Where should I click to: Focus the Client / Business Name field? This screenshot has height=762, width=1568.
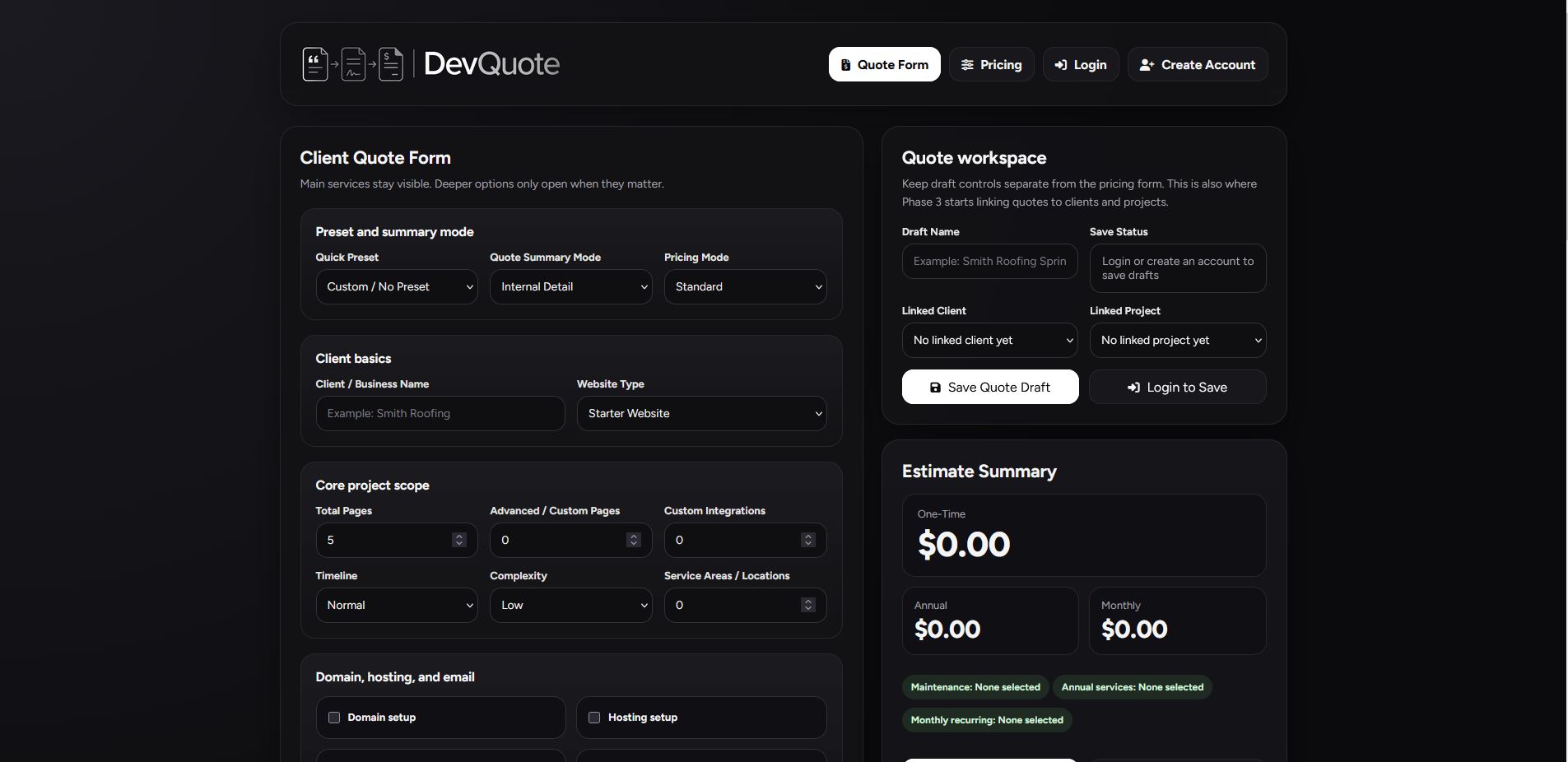[440, 413]
